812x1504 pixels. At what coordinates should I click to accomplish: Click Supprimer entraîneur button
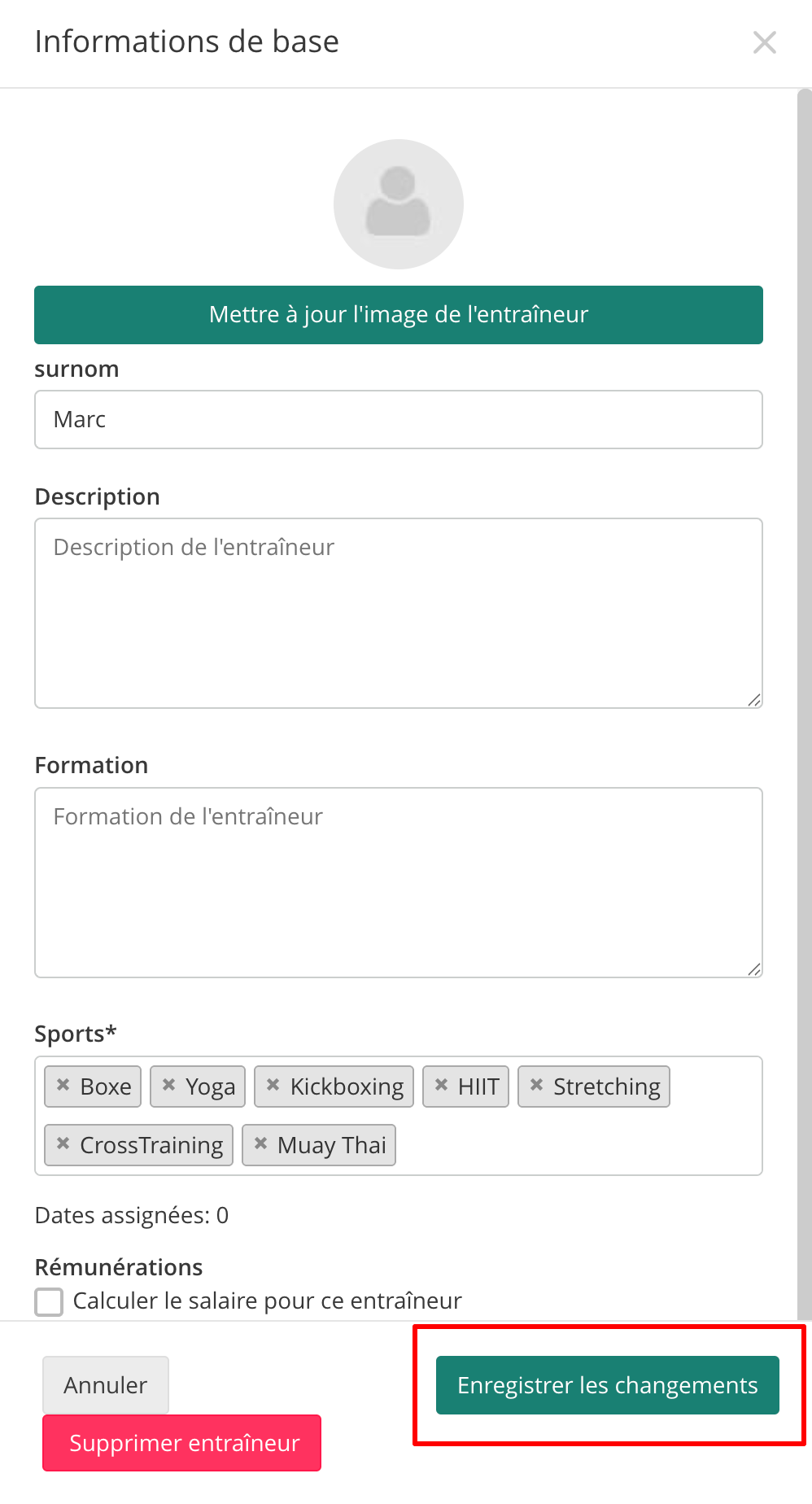pyautogui.click(x=182, y=1443)
